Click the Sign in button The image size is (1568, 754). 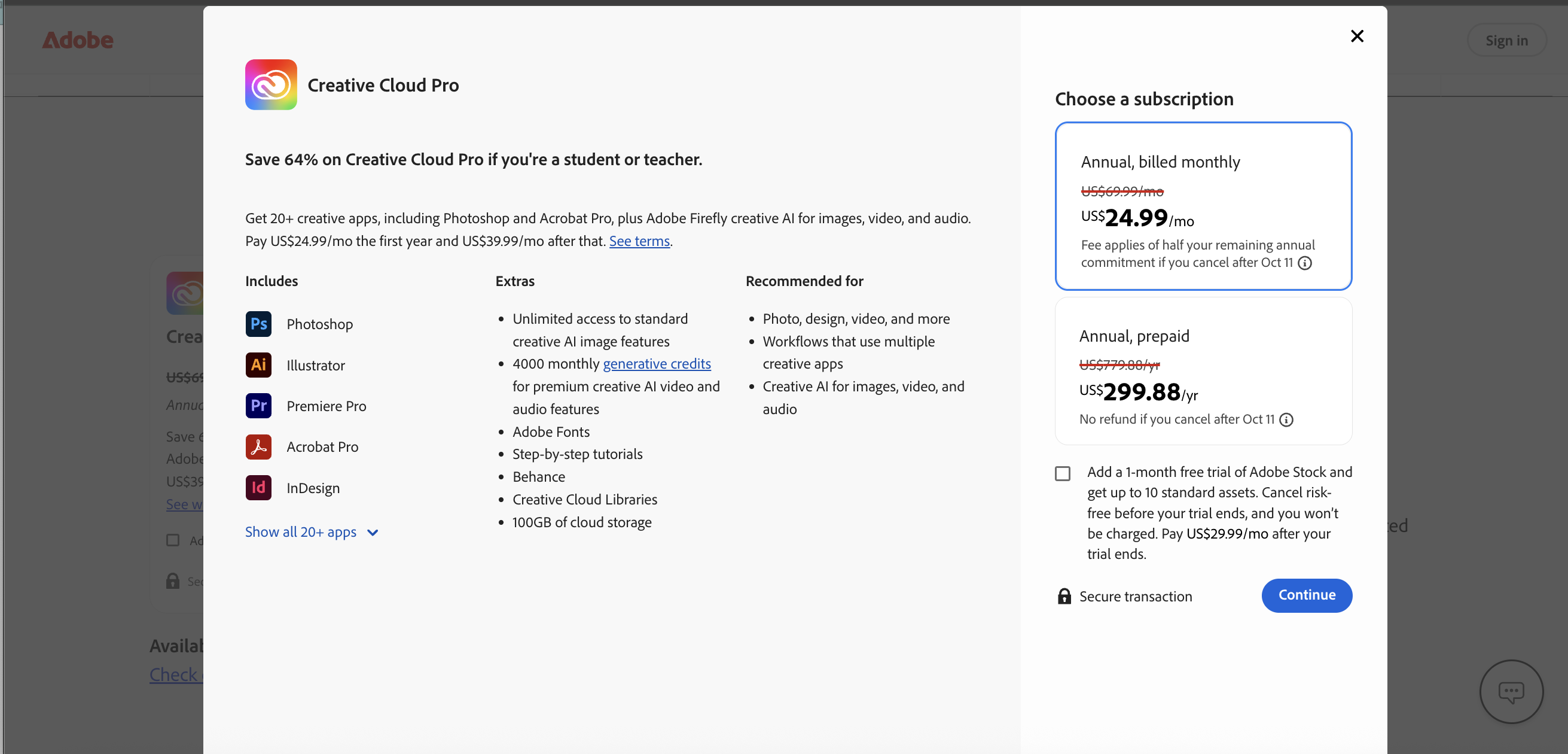point(1506,40)
